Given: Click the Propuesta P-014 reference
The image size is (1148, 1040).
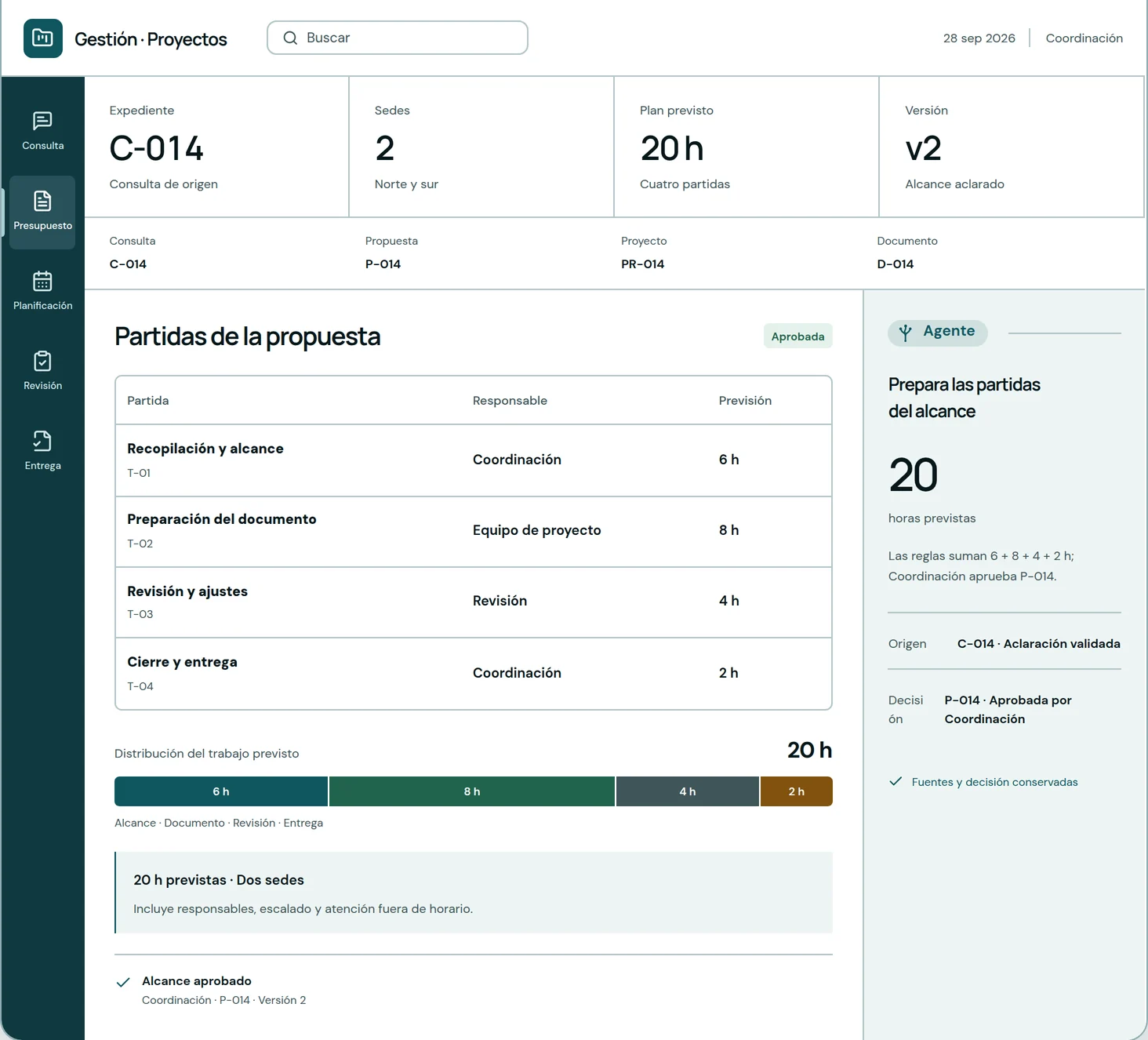Looking at the screenshot, I should (x=391, y=253).
